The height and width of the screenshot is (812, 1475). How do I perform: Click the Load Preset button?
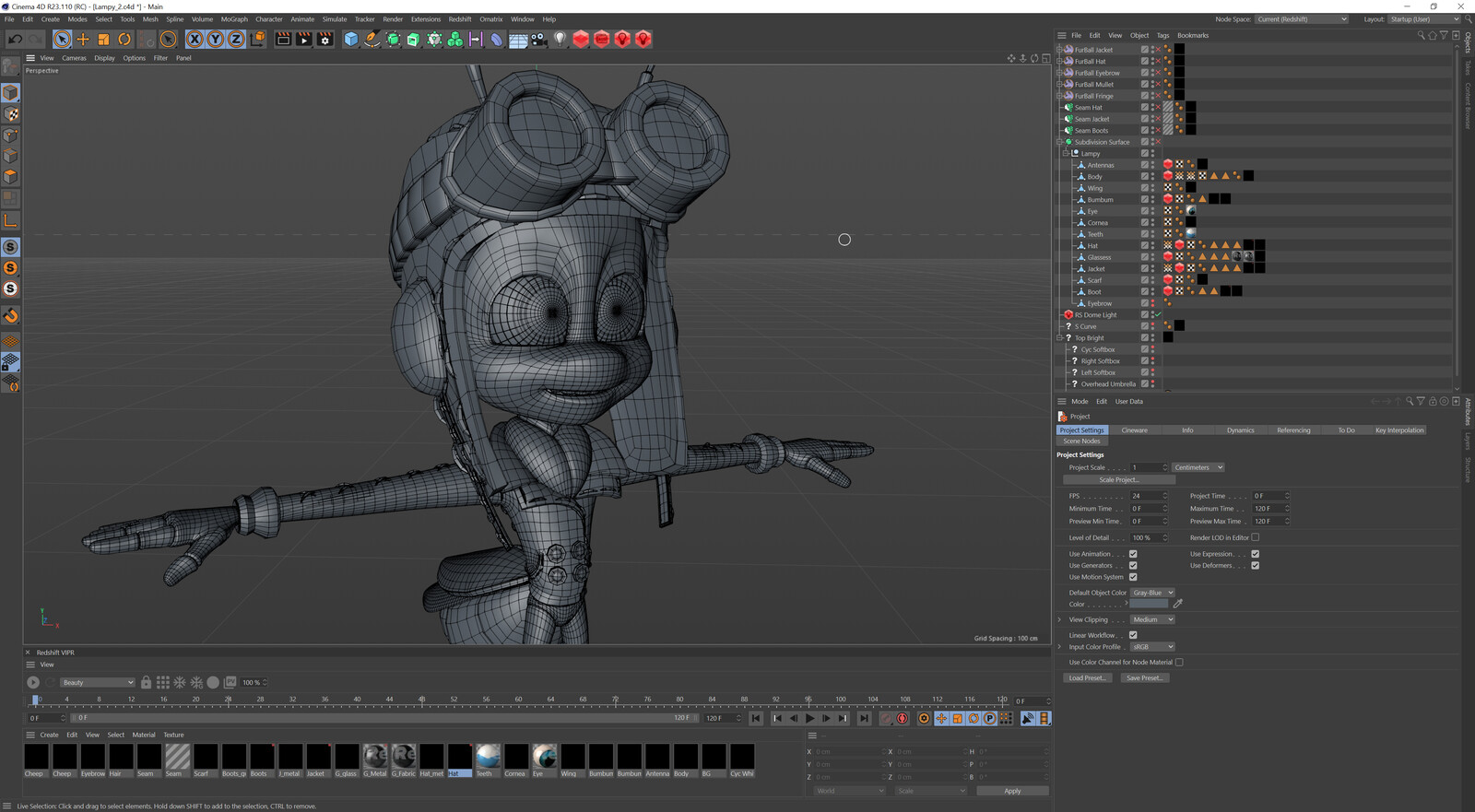1087,678
